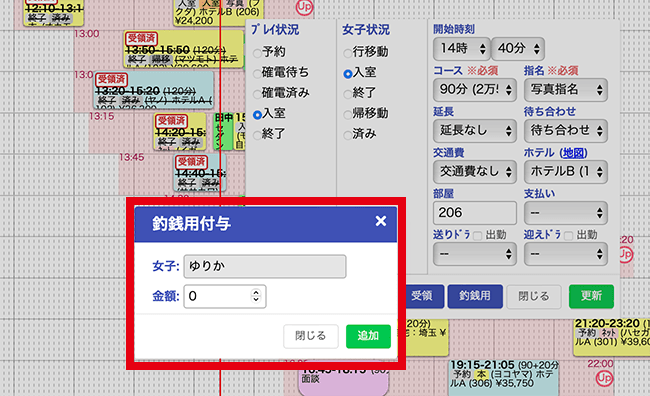Click the 受領済 stamp on 14:20 booking

[x=171, y=121]
